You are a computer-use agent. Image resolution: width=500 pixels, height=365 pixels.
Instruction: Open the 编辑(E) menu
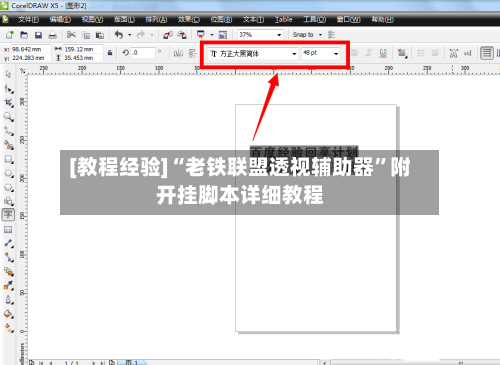(x=60, y=20)
